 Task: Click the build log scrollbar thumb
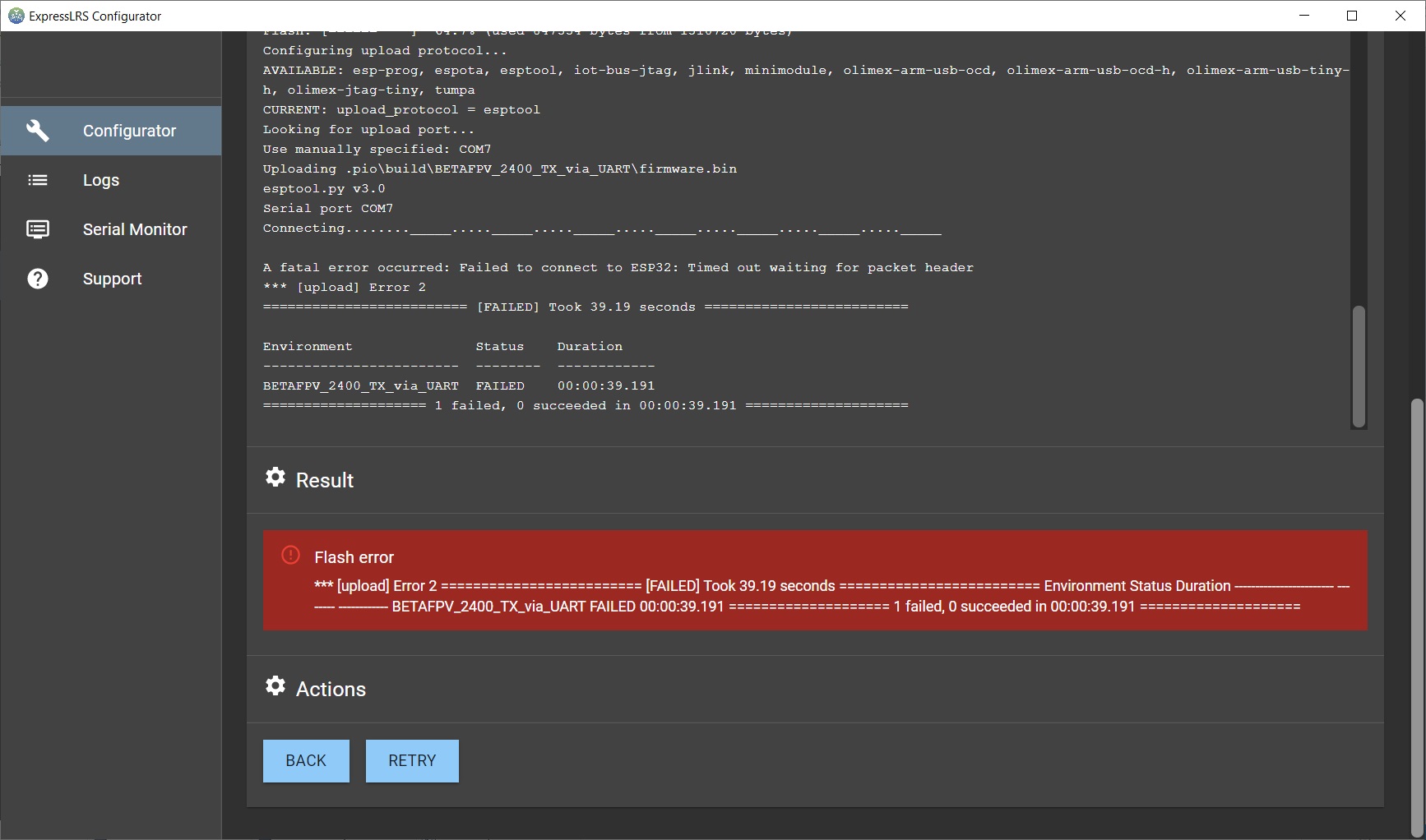(1359, 367)
